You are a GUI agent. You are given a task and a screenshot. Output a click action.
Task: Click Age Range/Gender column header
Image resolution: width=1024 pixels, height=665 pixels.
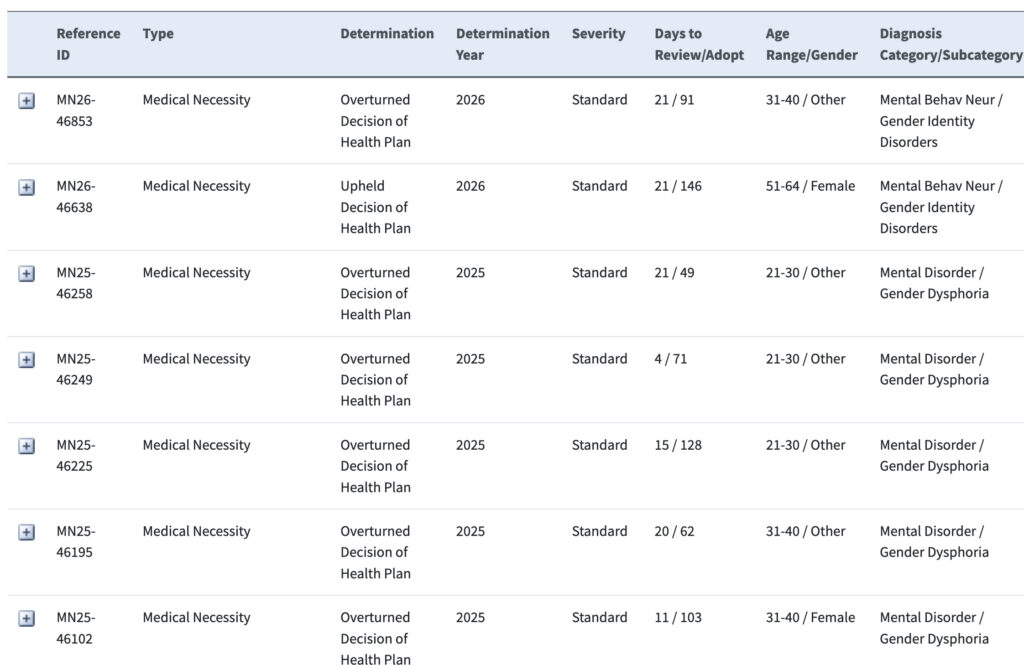tap(811, 44)
